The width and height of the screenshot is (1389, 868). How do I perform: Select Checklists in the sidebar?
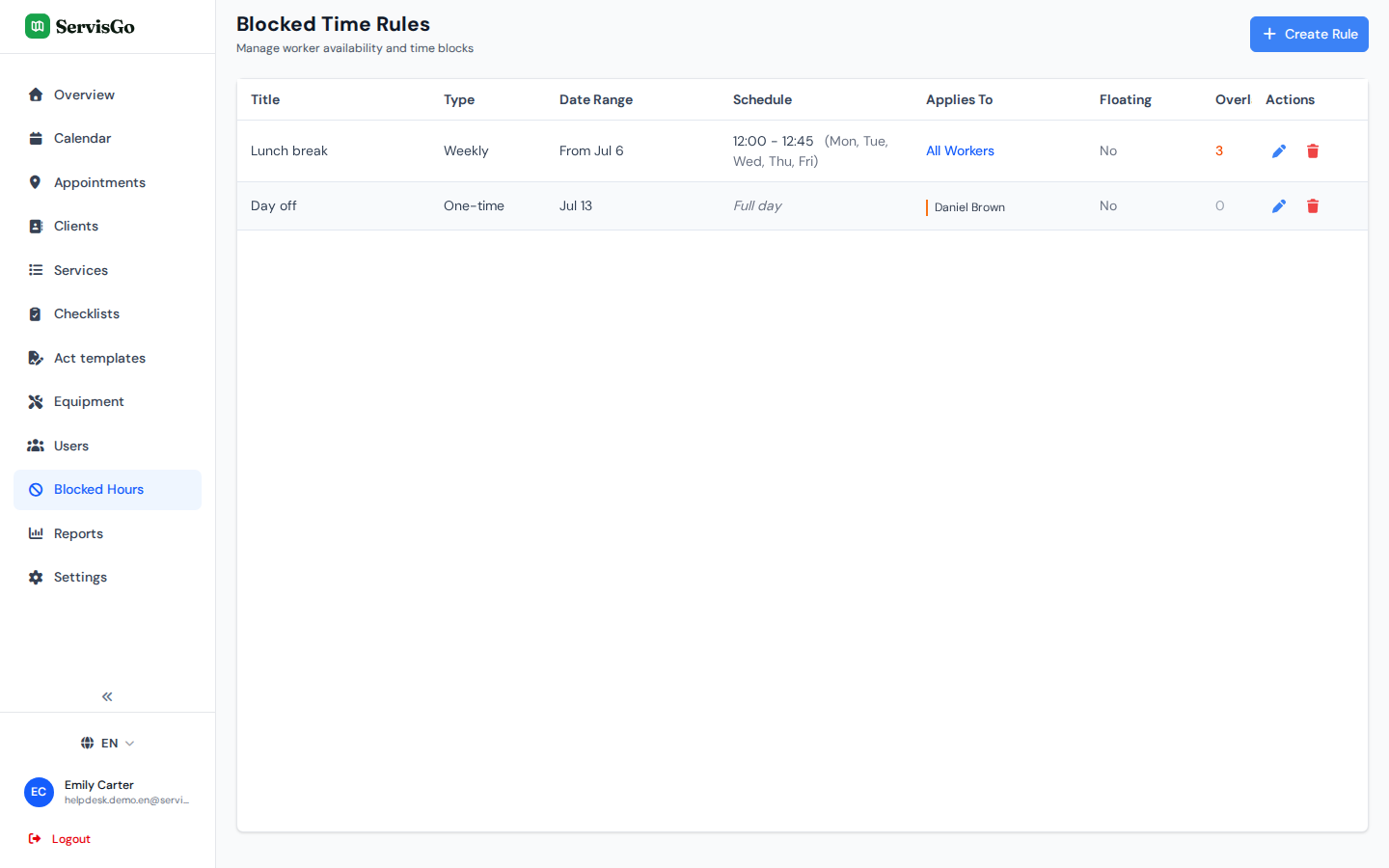coord(107,313)
